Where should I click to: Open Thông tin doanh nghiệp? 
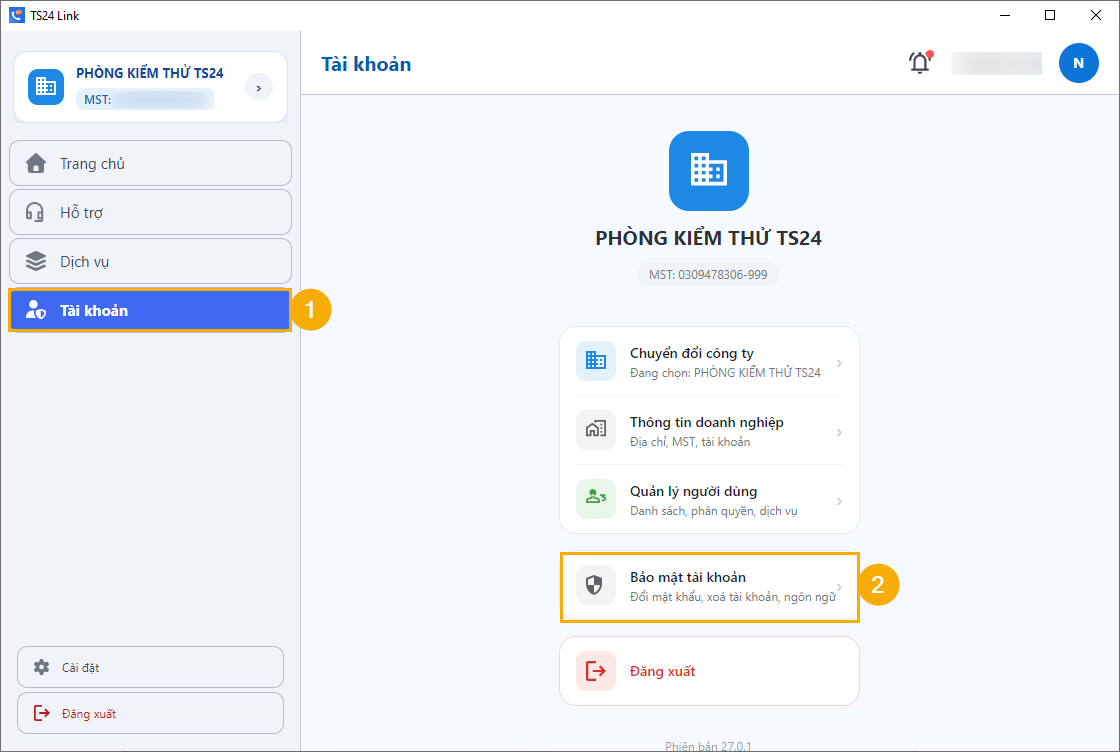click(709, 431)
